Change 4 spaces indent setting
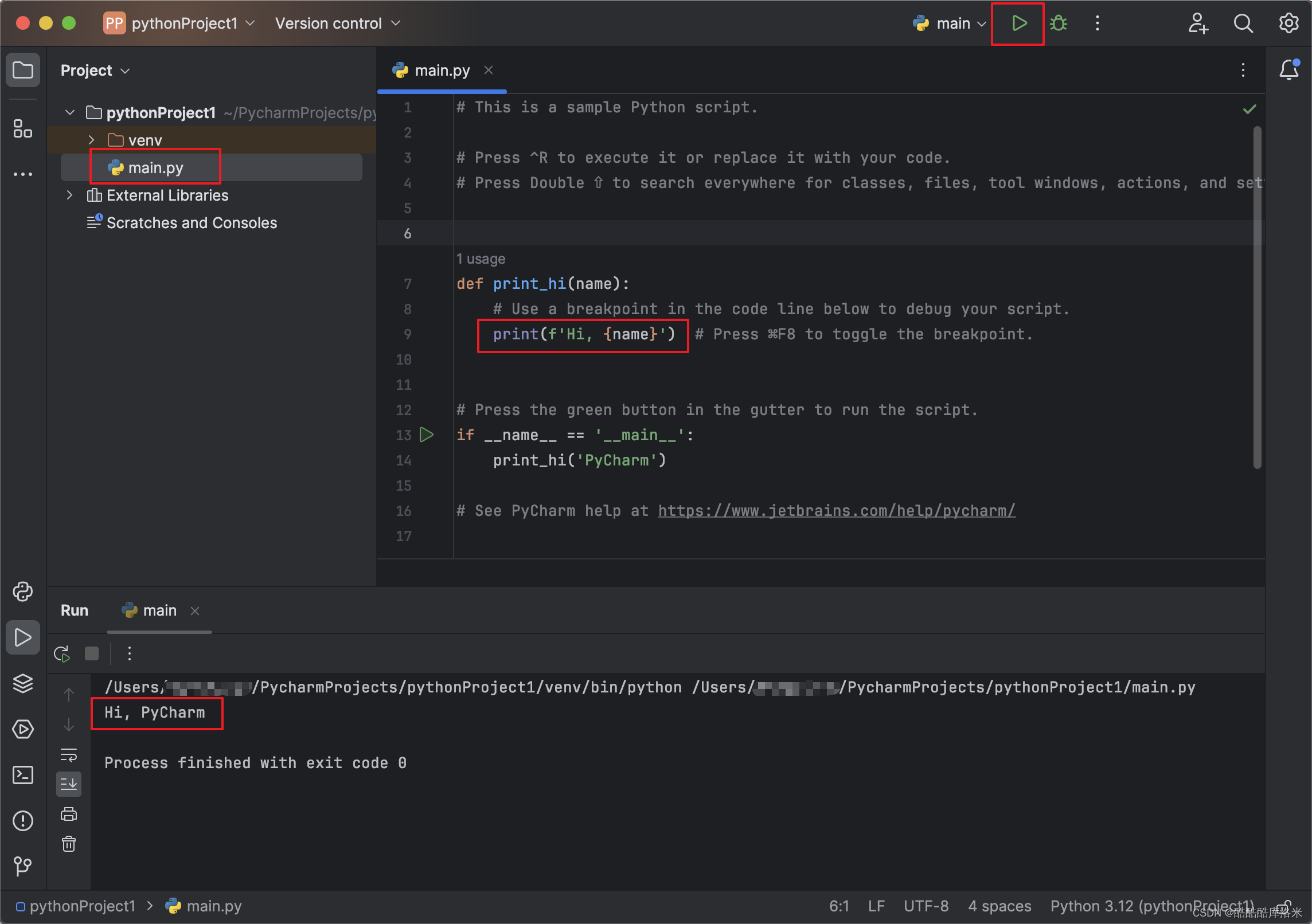Image resolution: width=1312 pixels, height=924 pixels. coord(999,906)
